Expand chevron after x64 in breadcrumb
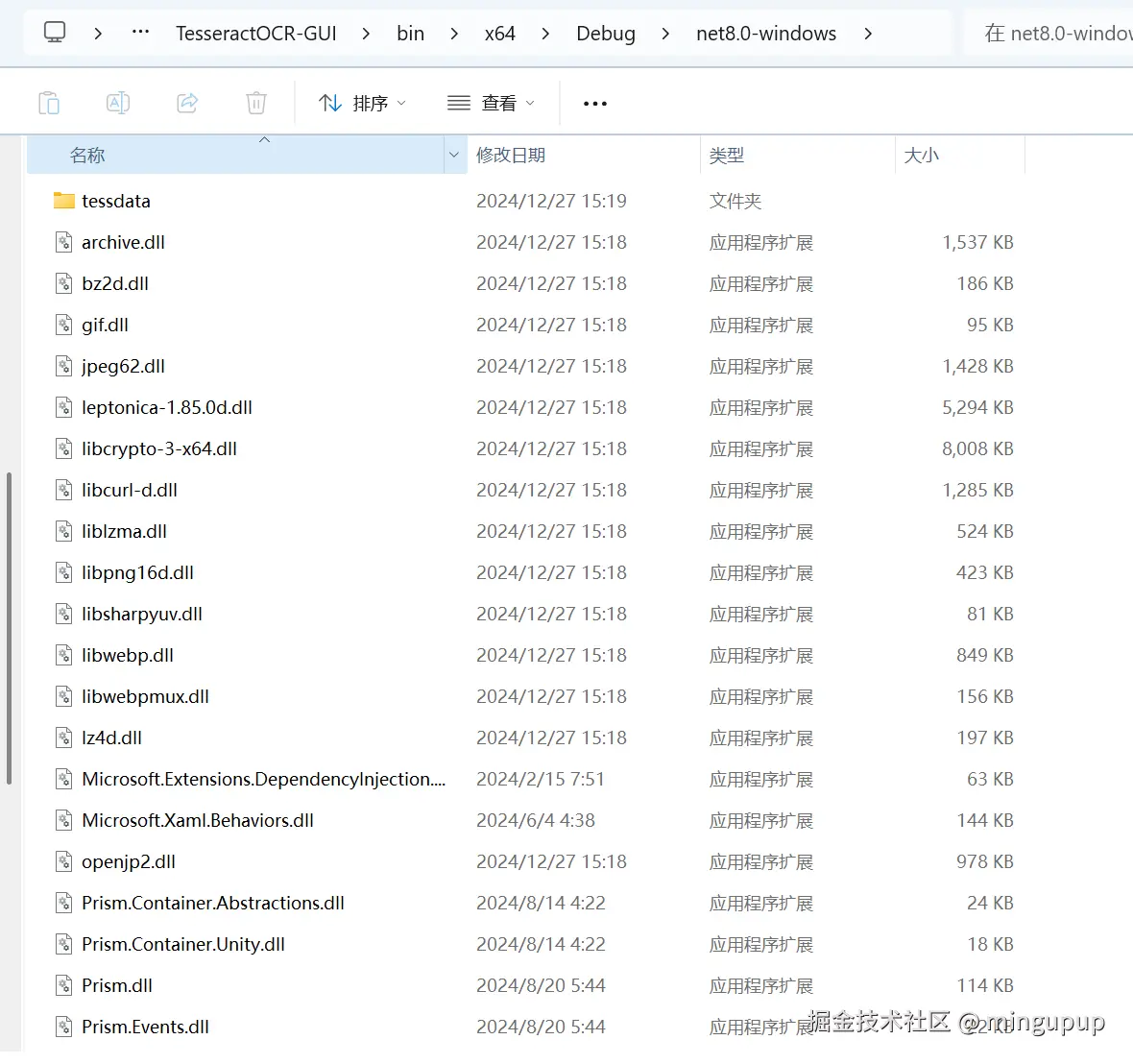The image size is (1133, 1064). coord(544,34)
